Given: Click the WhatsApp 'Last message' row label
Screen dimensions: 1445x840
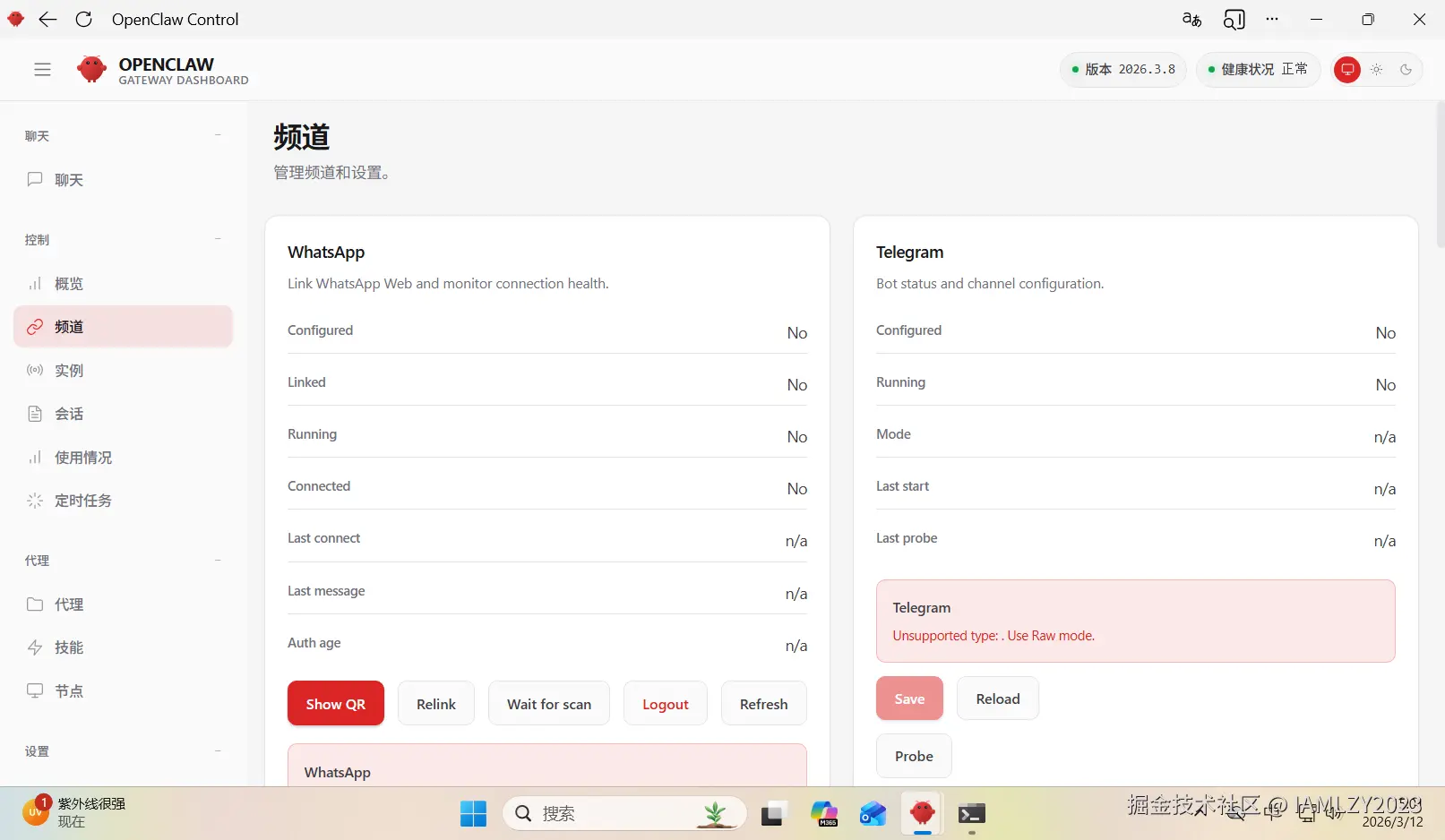Looking at the screenshot, I should 326,591.
